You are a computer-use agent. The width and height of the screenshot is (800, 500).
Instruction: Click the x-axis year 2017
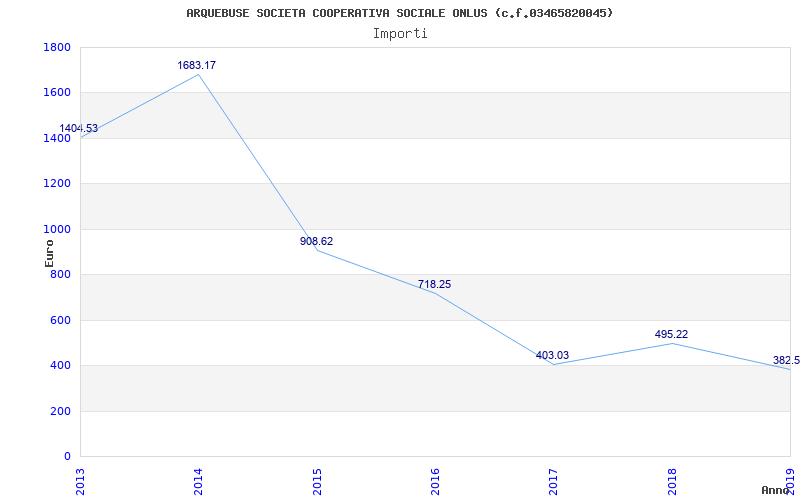[554, 482]
